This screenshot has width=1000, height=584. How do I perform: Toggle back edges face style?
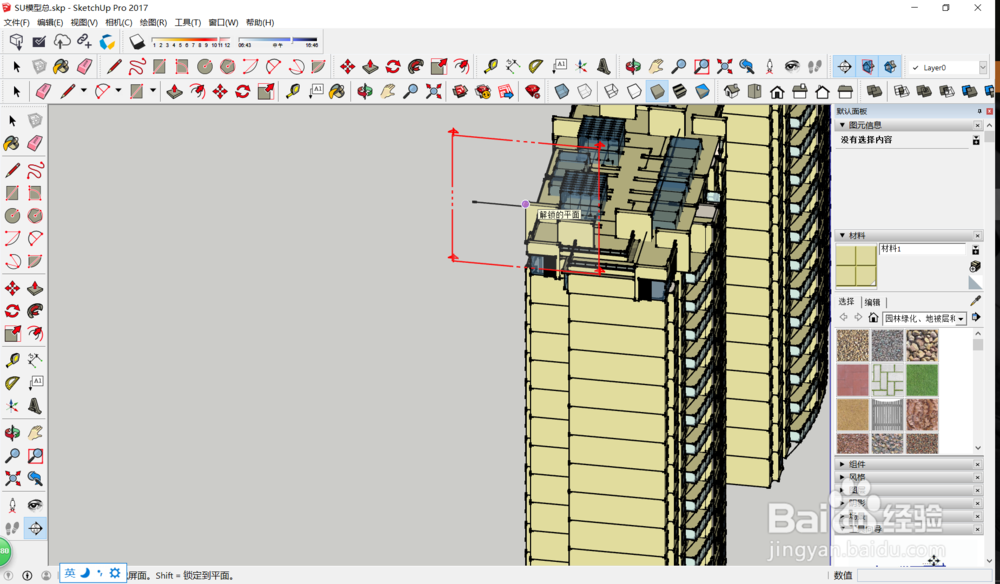pos(584,92)
